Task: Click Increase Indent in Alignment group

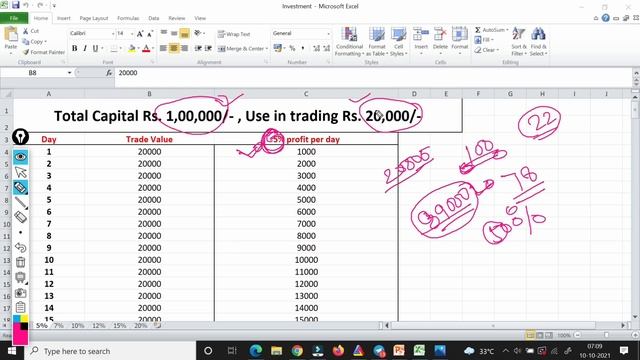Action: coord(208,48)
